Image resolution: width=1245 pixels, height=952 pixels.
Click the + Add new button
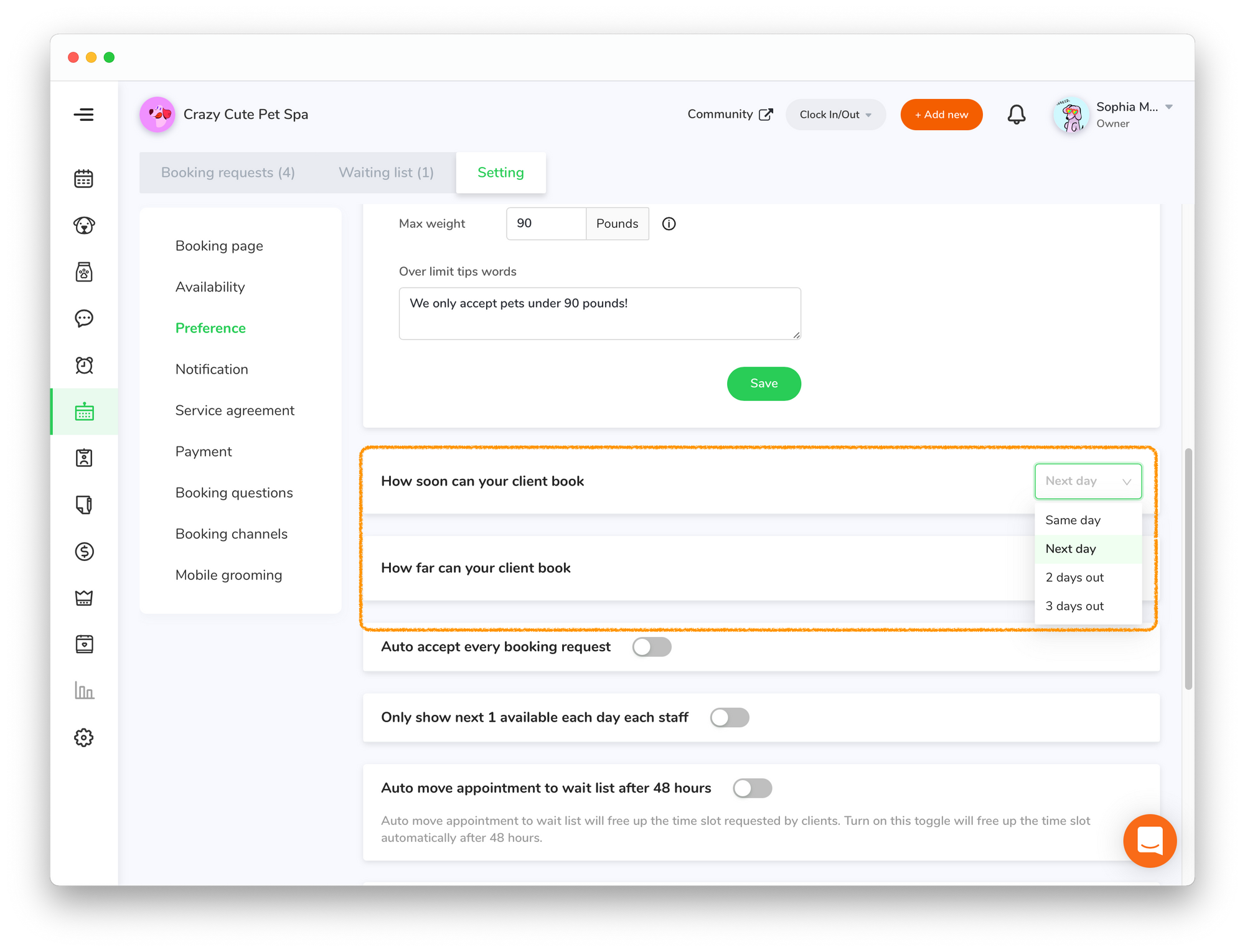point(941,115)
